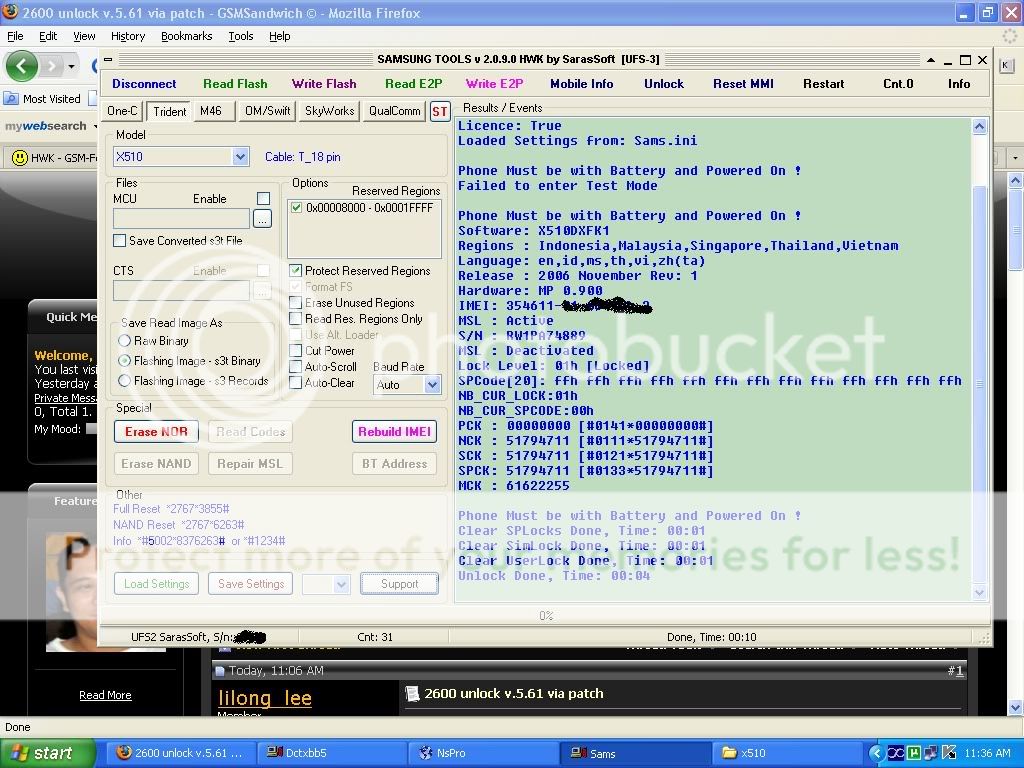Toggle Protect Reserved Regions checkbox
Viewport: 1024px width, 768px height.
coord(295,270)
